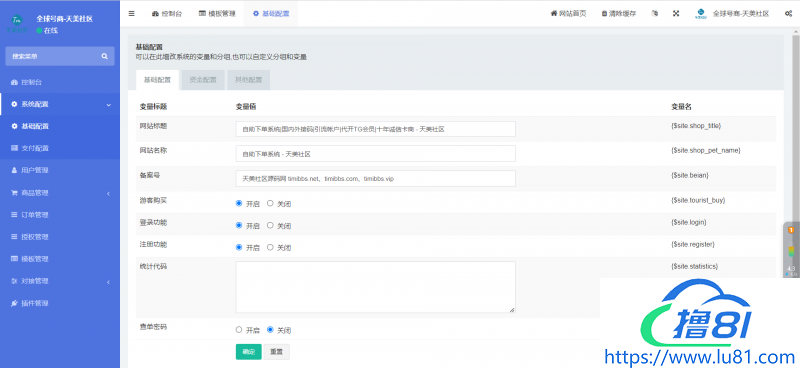Choose 关闭 for 查单密码
The height and width of the screenshot is (368, 800).
point(270,330)
